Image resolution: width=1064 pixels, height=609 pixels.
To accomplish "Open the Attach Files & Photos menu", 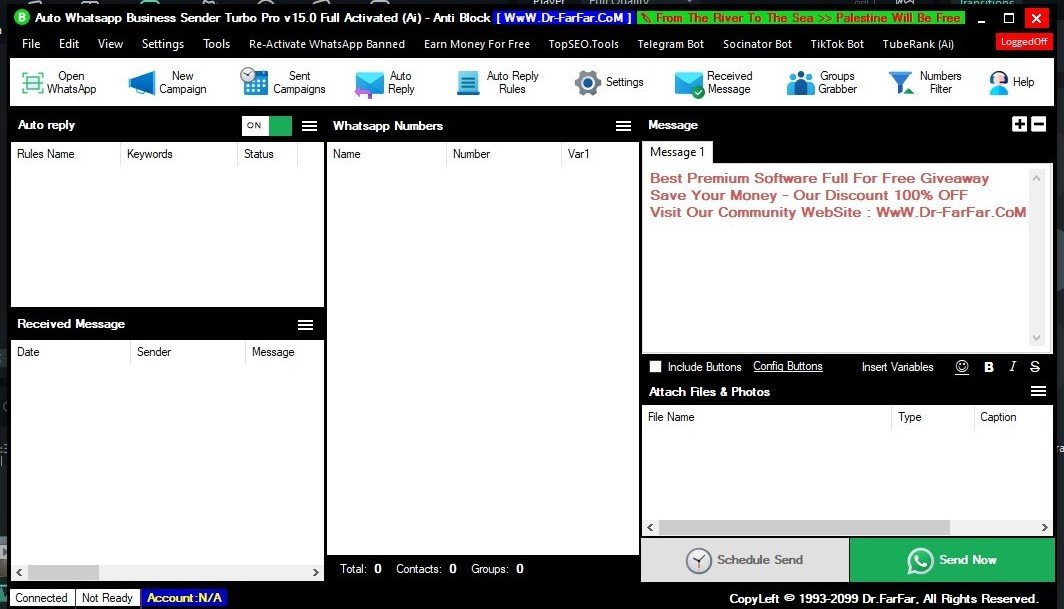I will click(1038, 391).
